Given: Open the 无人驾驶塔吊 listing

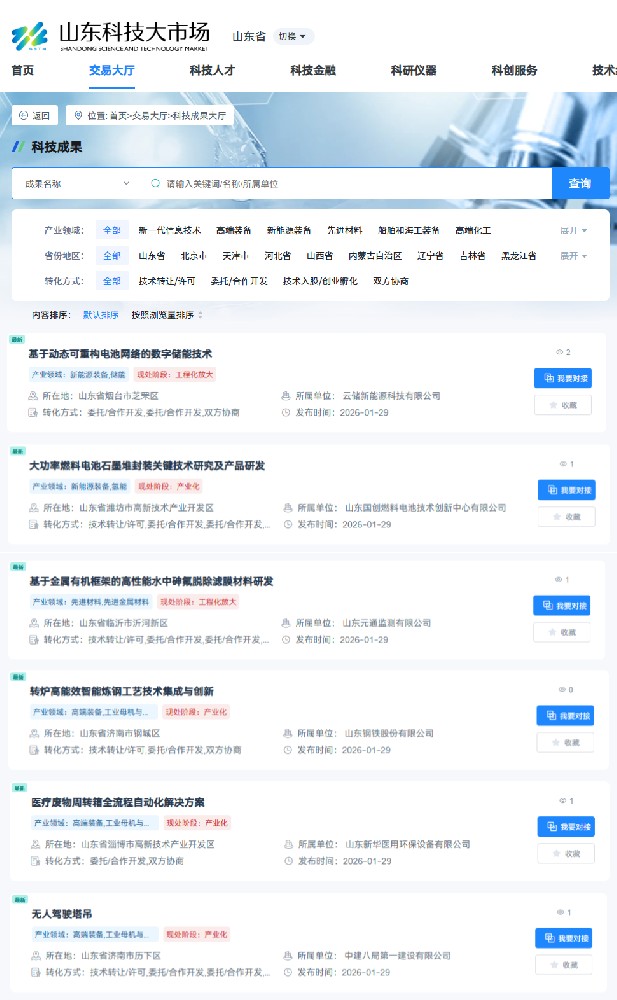Looking at the screenshot, I should tap(62, 914).
